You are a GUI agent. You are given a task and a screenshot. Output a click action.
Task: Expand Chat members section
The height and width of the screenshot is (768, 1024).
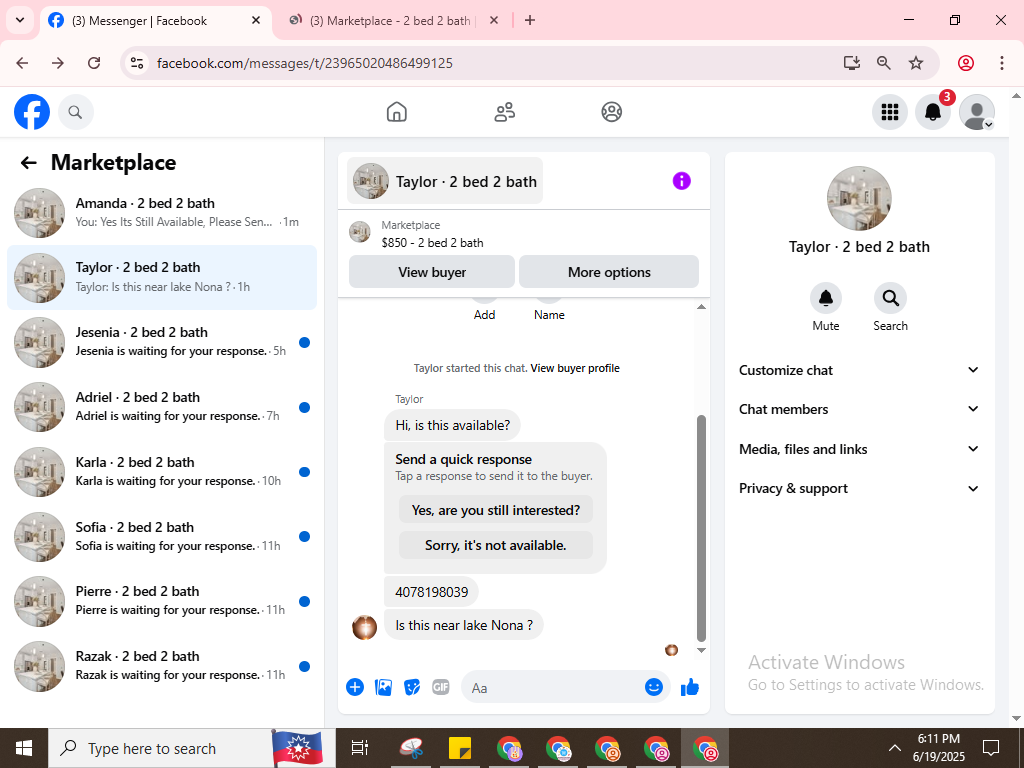tap(859, 409)
